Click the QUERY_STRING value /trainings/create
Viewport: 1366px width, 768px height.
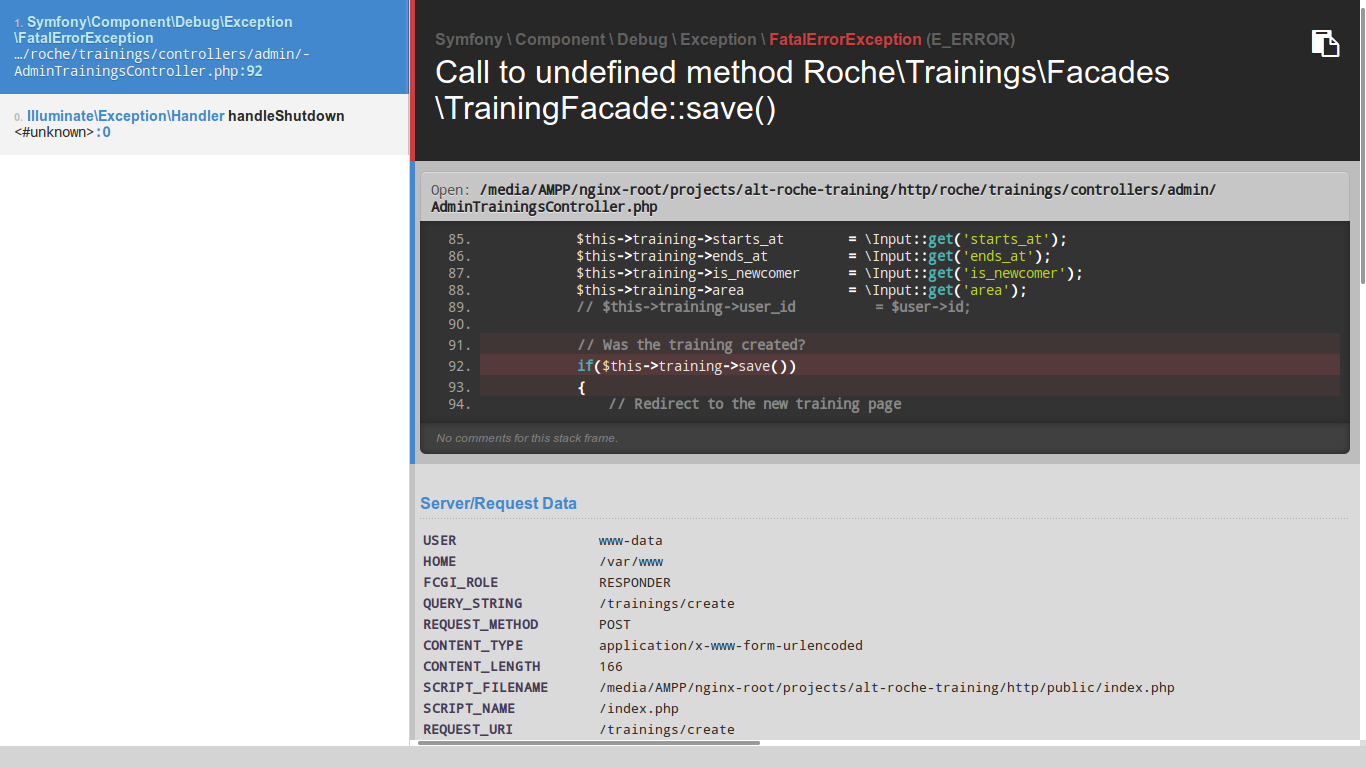pyautogui.click(x=666, y=603)
